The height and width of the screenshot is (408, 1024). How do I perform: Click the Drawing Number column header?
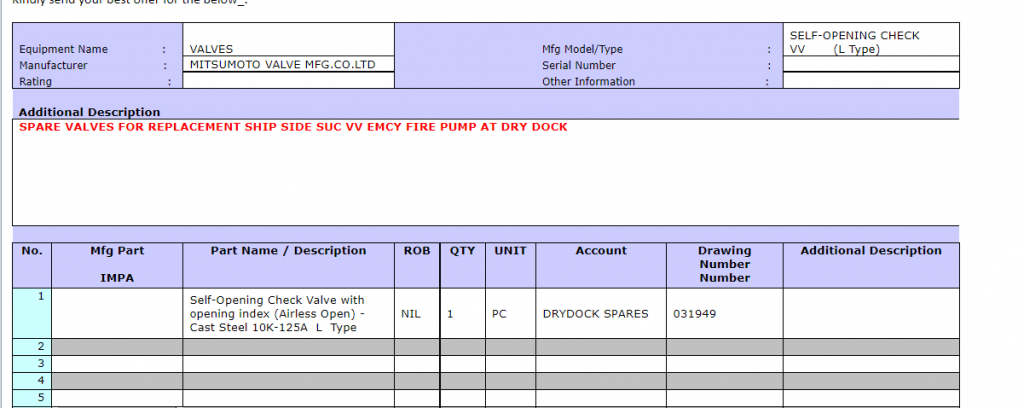[724, 264]
